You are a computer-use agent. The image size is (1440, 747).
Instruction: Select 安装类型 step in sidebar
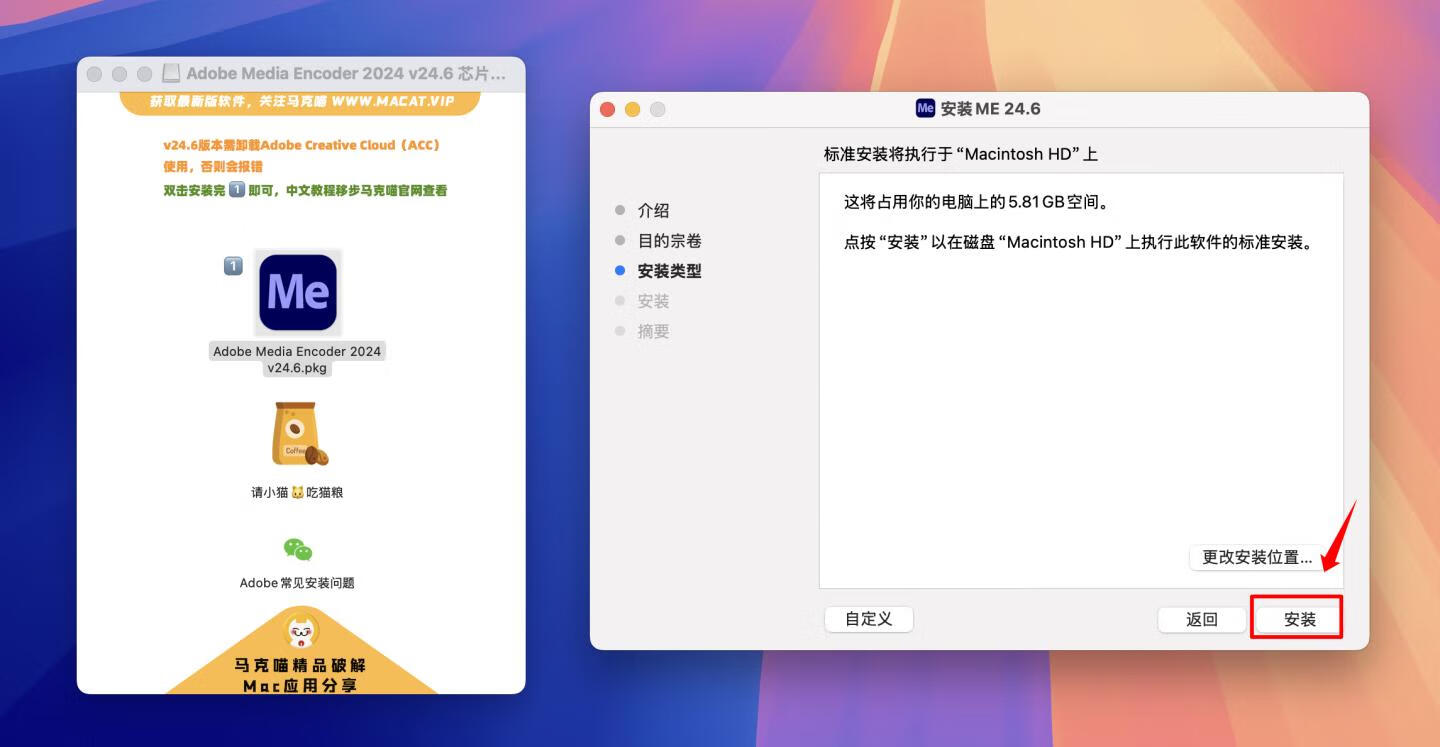pyautogui.click(x=670, y=270)
